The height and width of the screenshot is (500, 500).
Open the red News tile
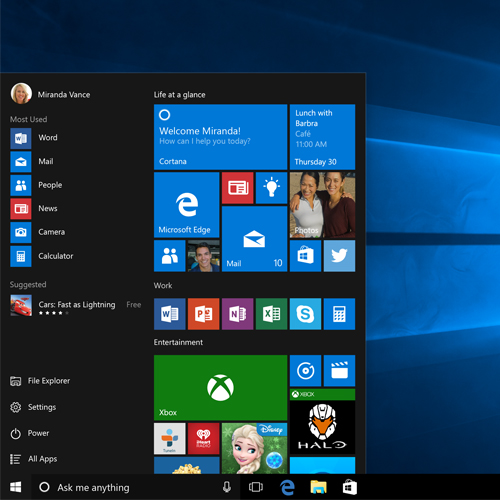coord(238,188)
